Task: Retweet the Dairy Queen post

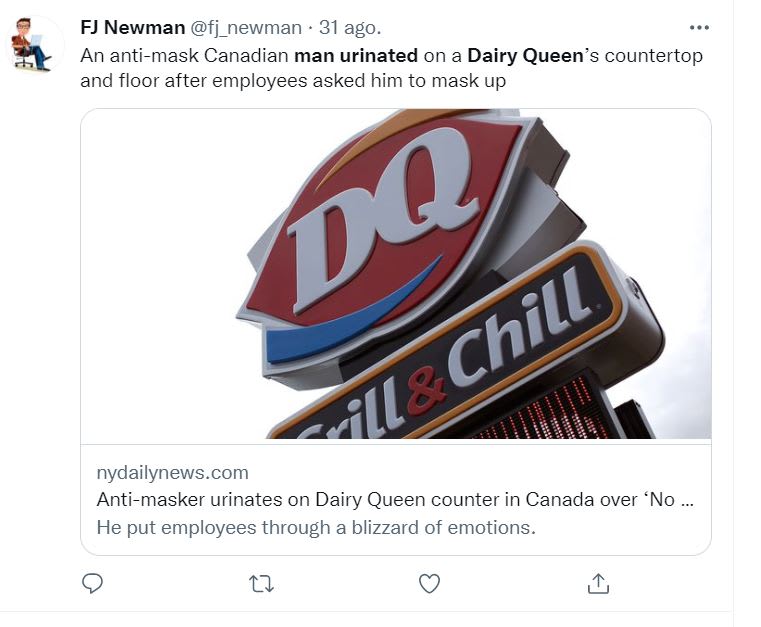Action: click(x=261, y=583)
